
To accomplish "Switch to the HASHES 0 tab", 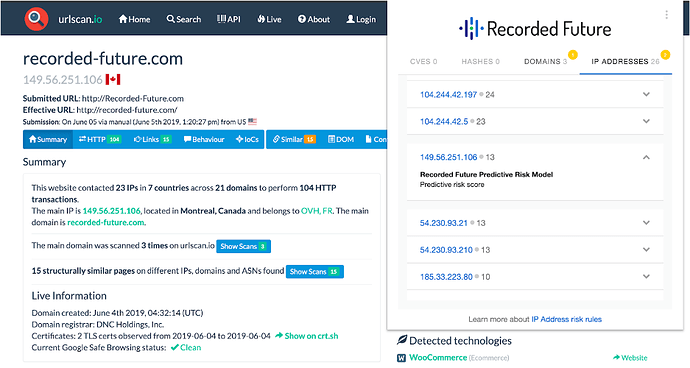I will pos(481,62).
